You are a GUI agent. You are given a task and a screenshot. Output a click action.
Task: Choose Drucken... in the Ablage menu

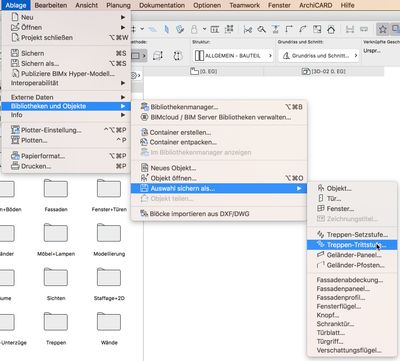point(66,166)
